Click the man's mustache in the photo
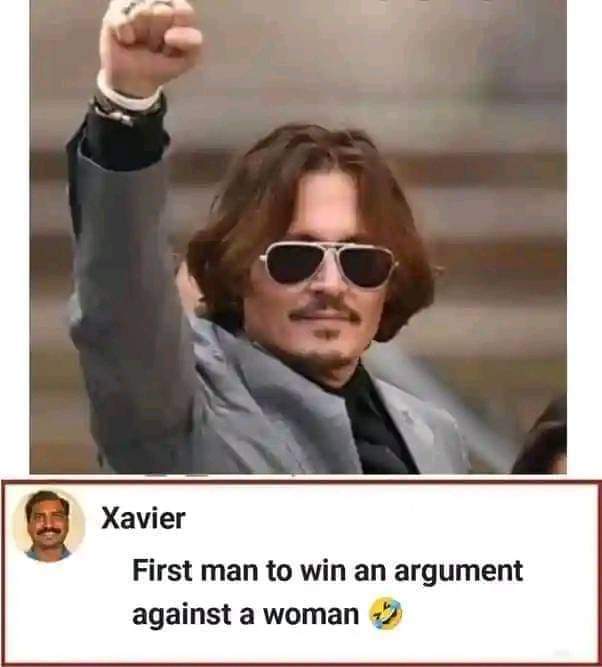The height and width of the screenshot is (667, 602). tap(325, 314)
